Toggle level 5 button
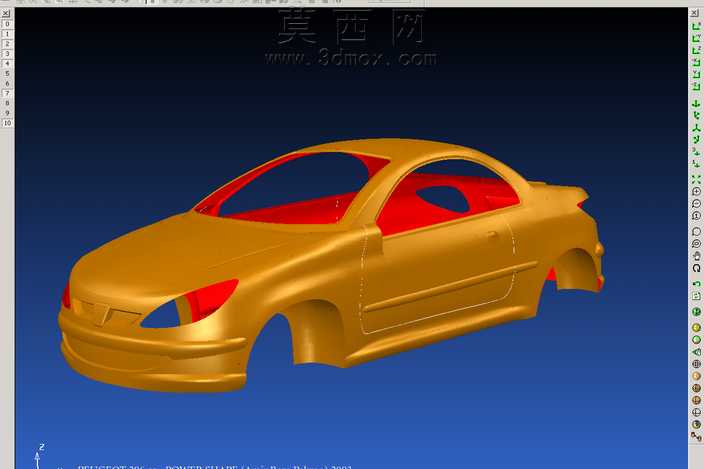 point(7,74)
